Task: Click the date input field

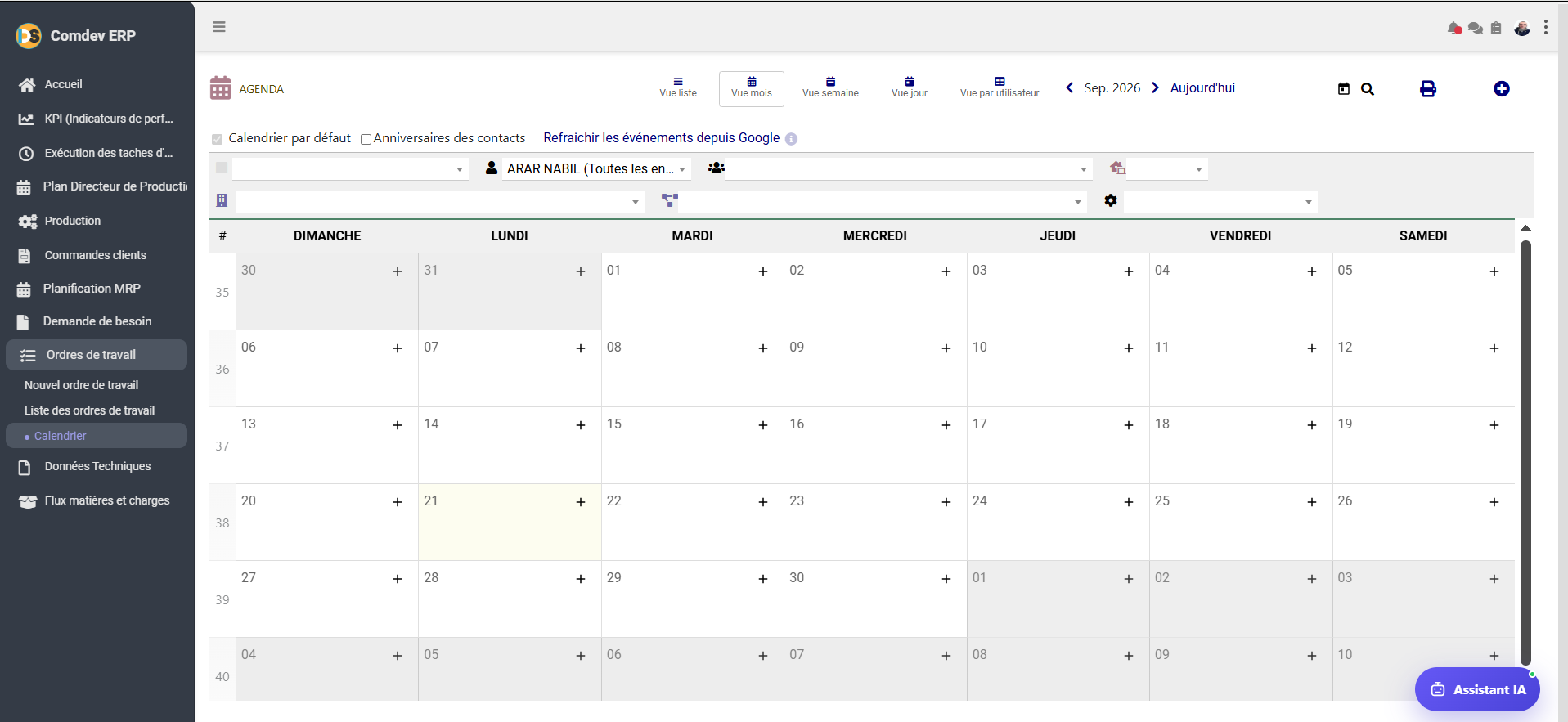Action: [1287, 88]
